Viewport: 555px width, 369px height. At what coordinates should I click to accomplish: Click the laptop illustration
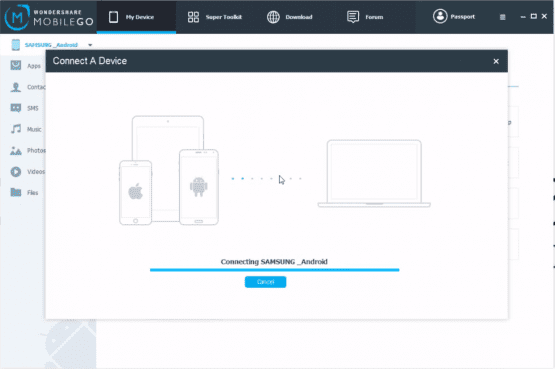[x=374, y=173]
